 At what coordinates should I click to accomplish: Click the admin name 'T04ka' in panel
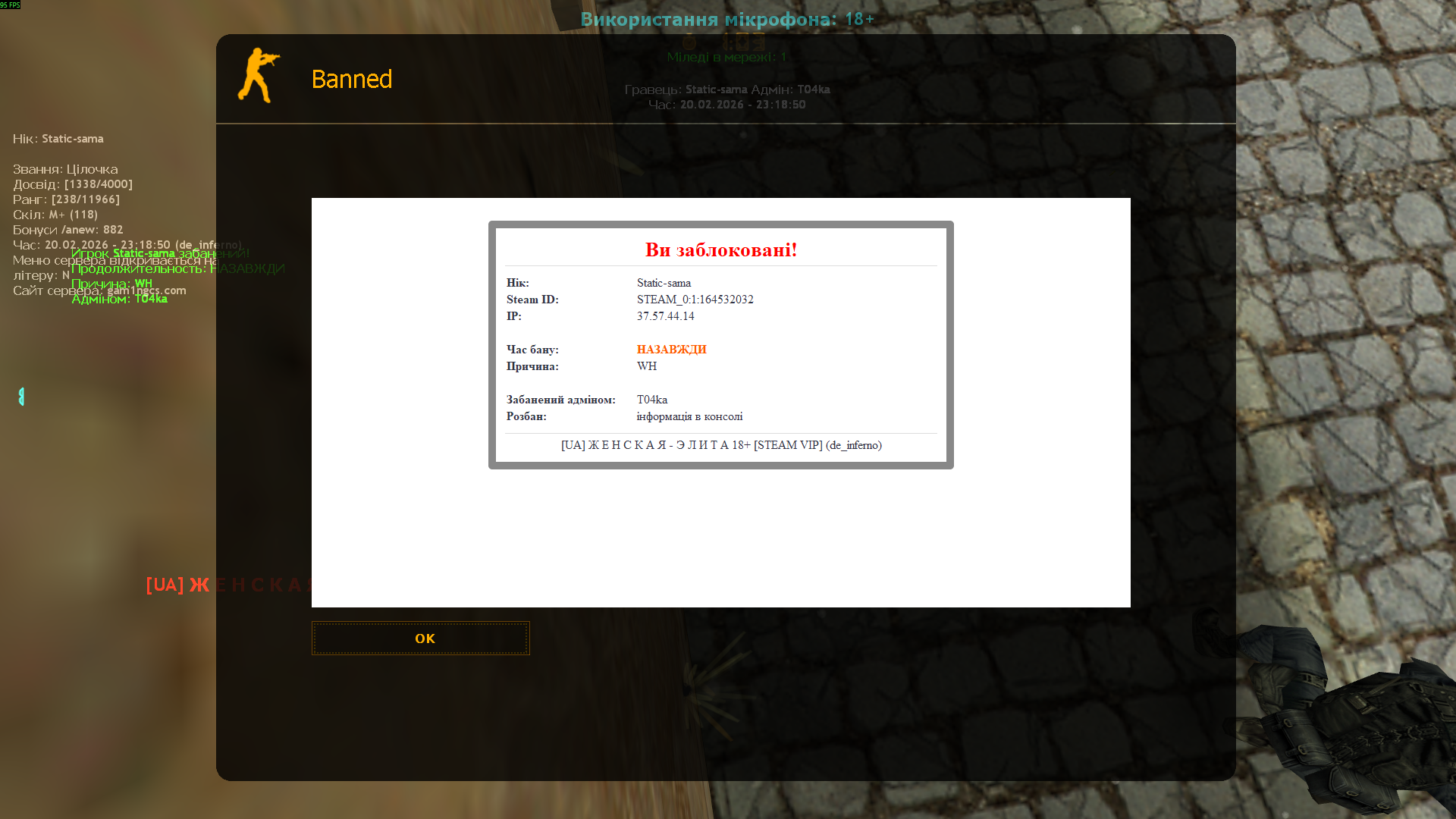pyautogui.click(x=651, y=400)
